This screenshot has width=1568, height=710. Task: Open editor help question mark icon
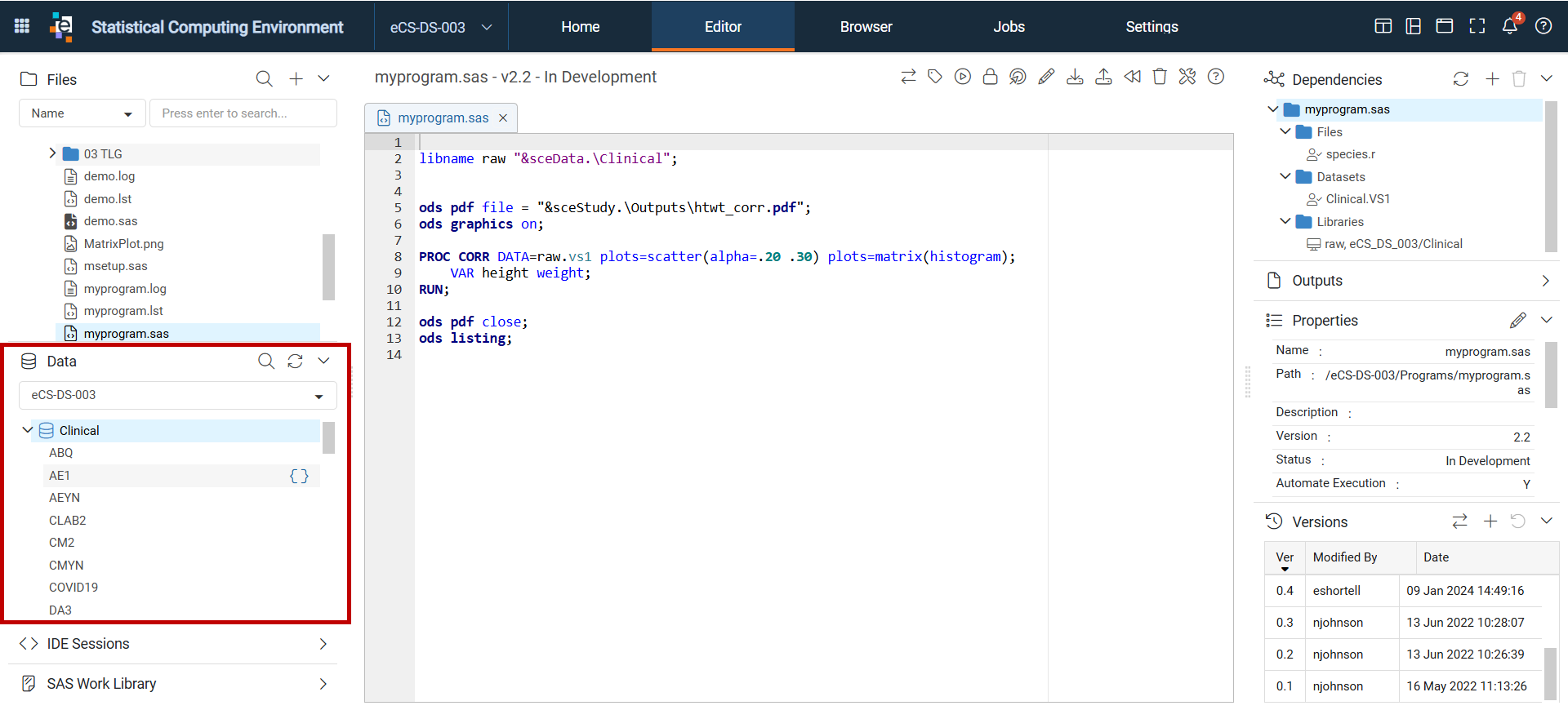pyautogui.click(x=1216, y=77)
